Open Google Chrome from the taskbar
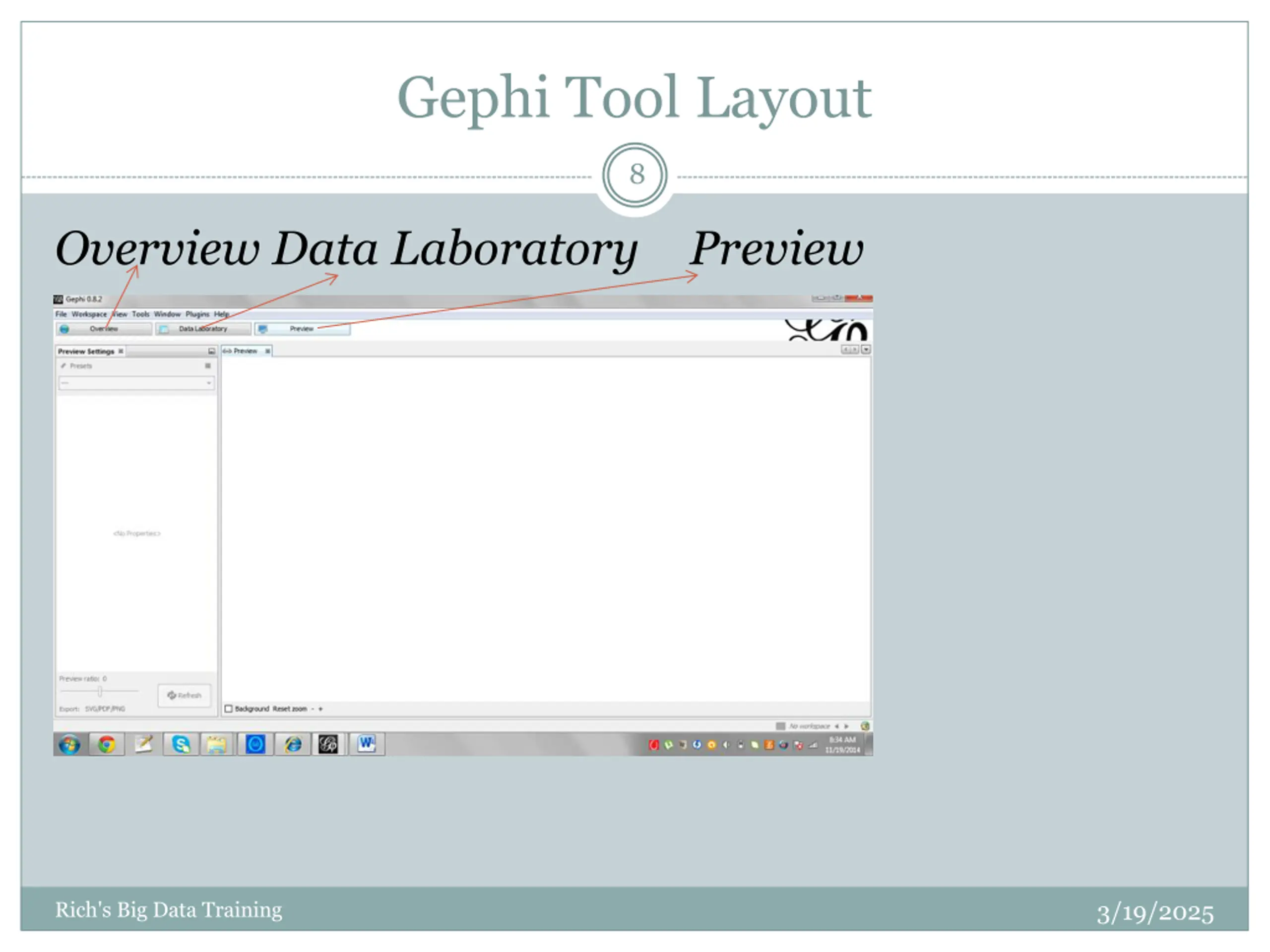The image size is (1270, 952). coord(106,745)
